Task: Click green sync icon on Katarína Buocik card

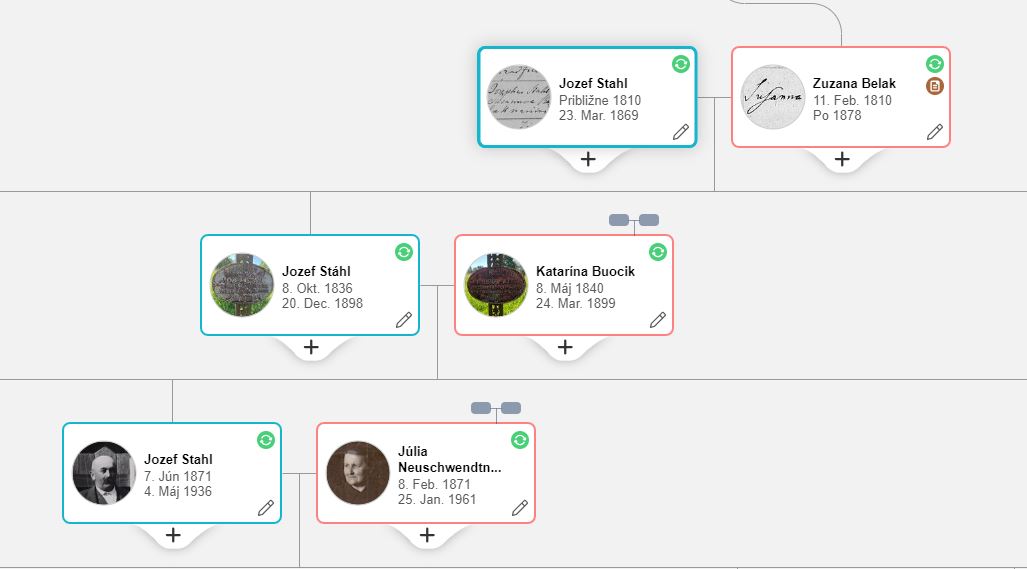Action: (x=658, y=252)
